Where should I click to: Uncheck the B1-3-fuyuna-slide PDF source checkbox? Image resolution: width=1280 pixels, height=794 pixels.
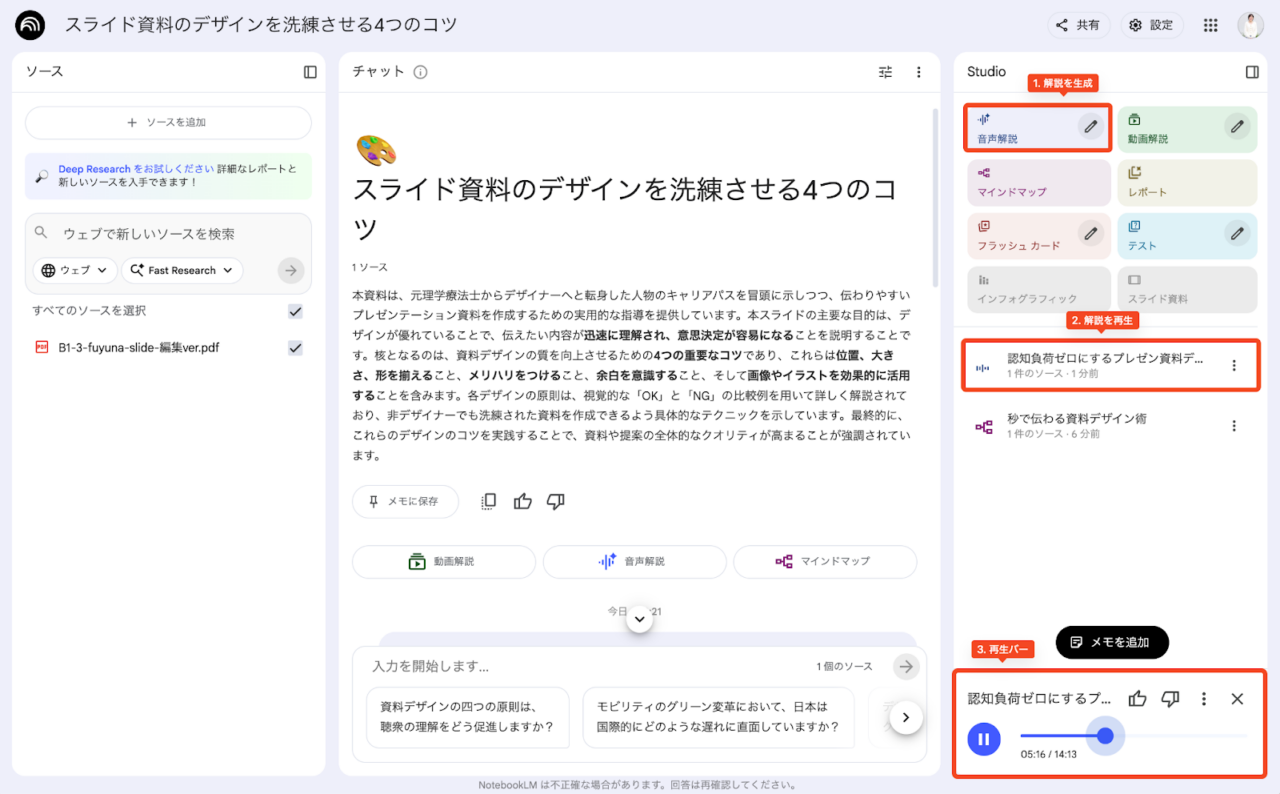295,348
